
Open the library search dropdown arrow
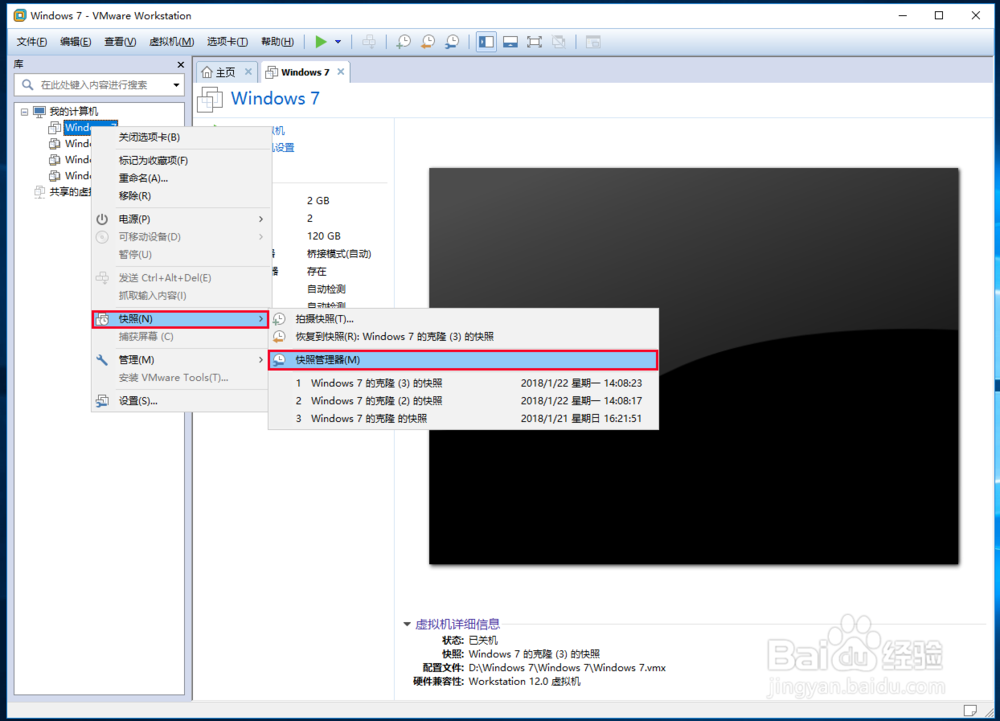pos(176,85)
